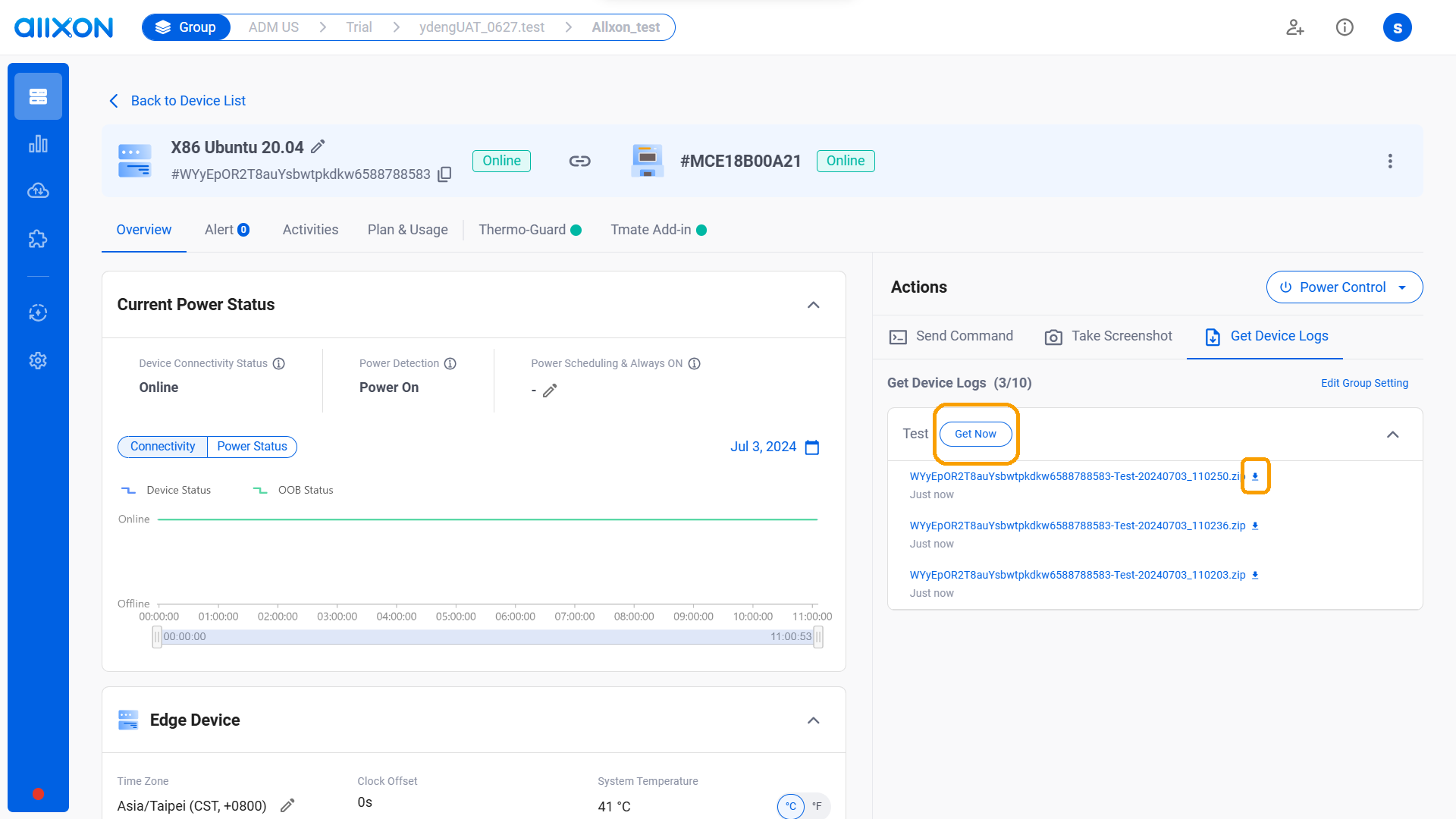Click the timeline range selection bar
The width and height of the screenshot is (1456, 819).
click(x=488, y=637)
